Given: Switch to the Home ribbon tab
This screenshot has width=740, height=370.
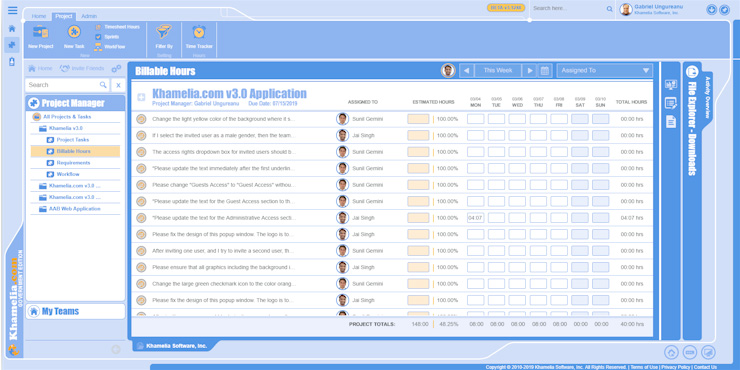Looking at the screenshot, I should (x=39, y=17).
